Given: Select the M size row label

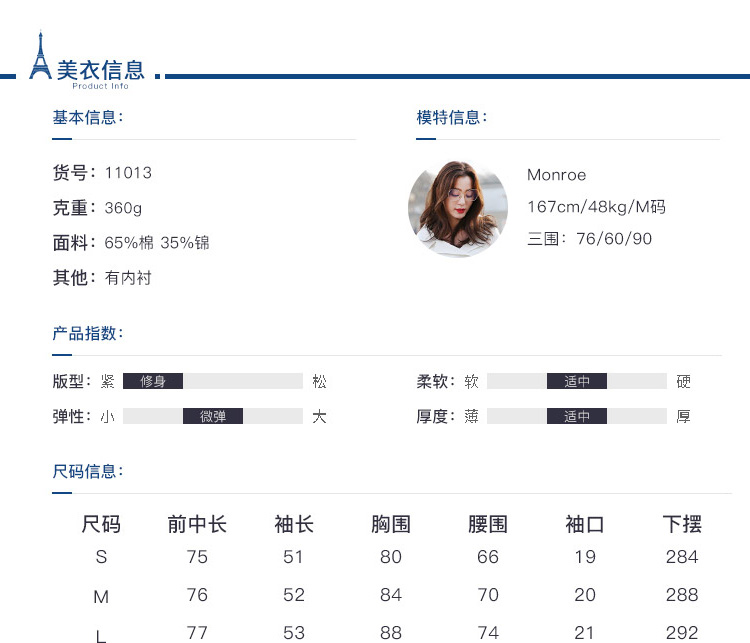Looking at the screenshot, I should [101, 597].
